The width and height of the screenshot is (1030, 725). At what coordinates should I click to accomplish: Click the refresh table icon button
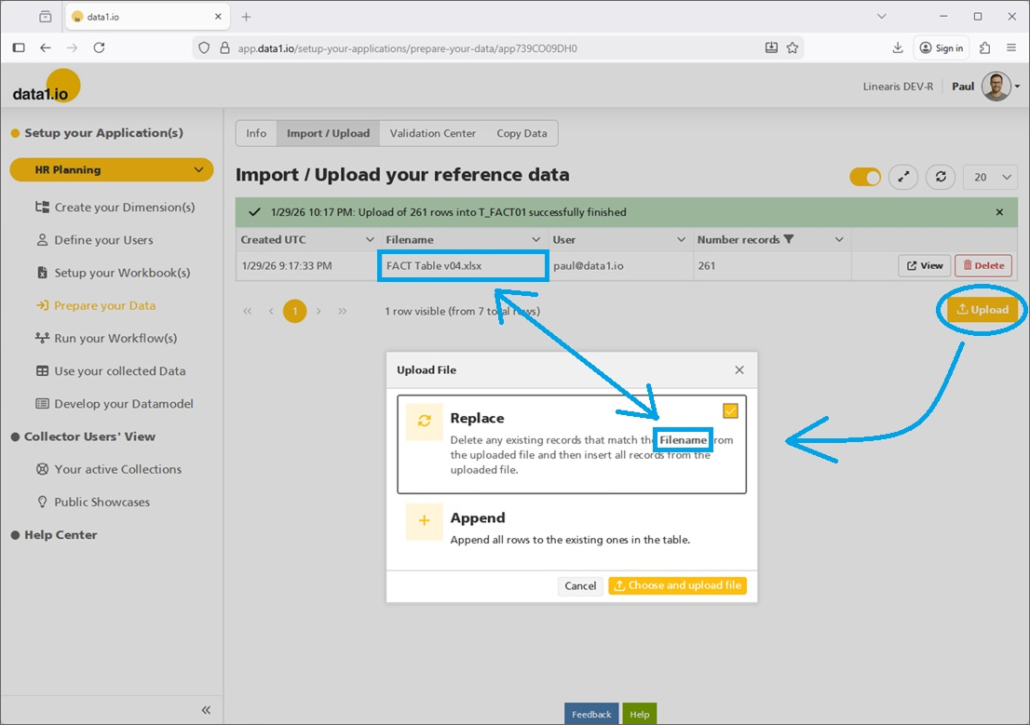940,177
